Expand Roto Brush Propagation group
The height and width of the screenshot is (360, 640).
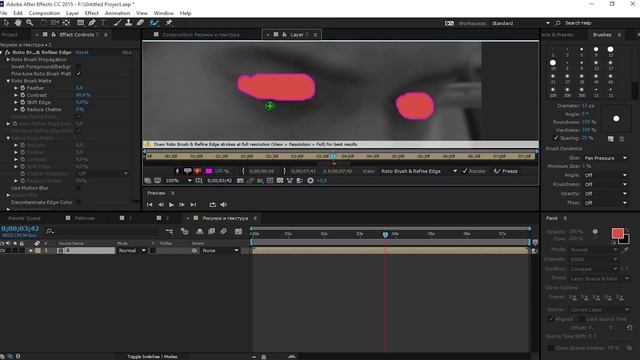8,60
